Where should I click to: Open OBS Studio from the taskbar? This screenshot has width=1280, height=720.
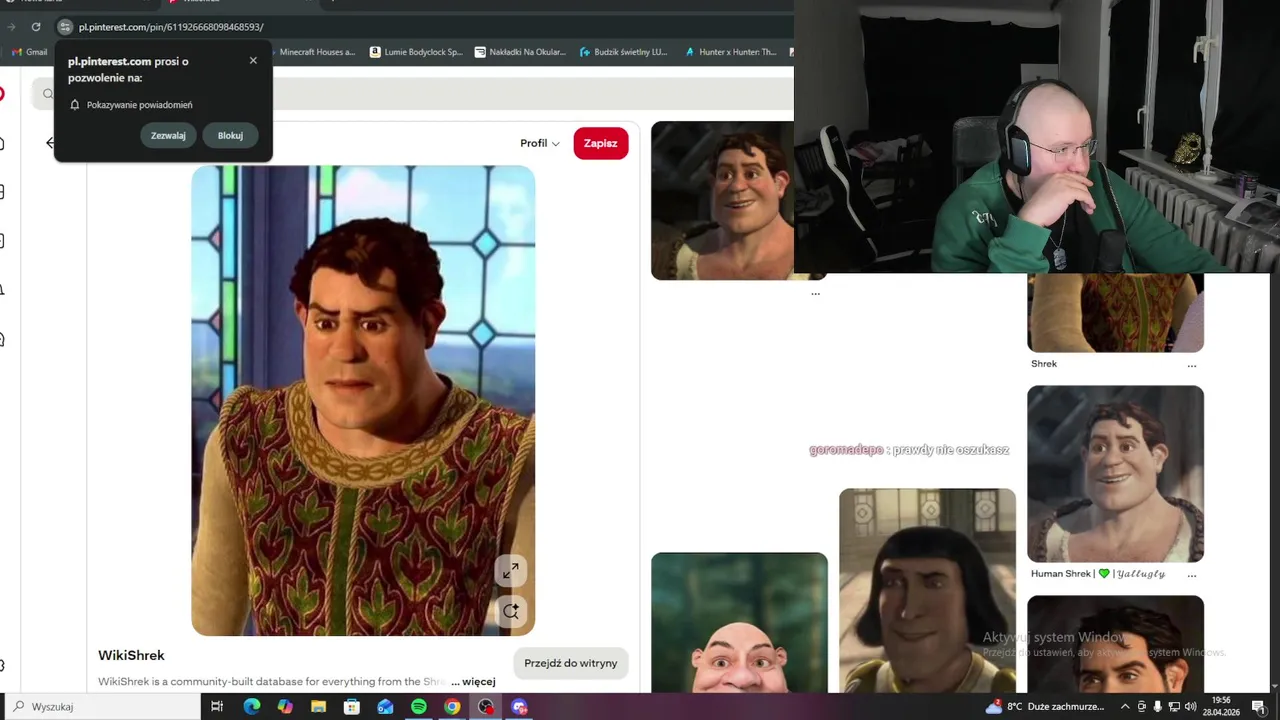(x=486, y=707)
